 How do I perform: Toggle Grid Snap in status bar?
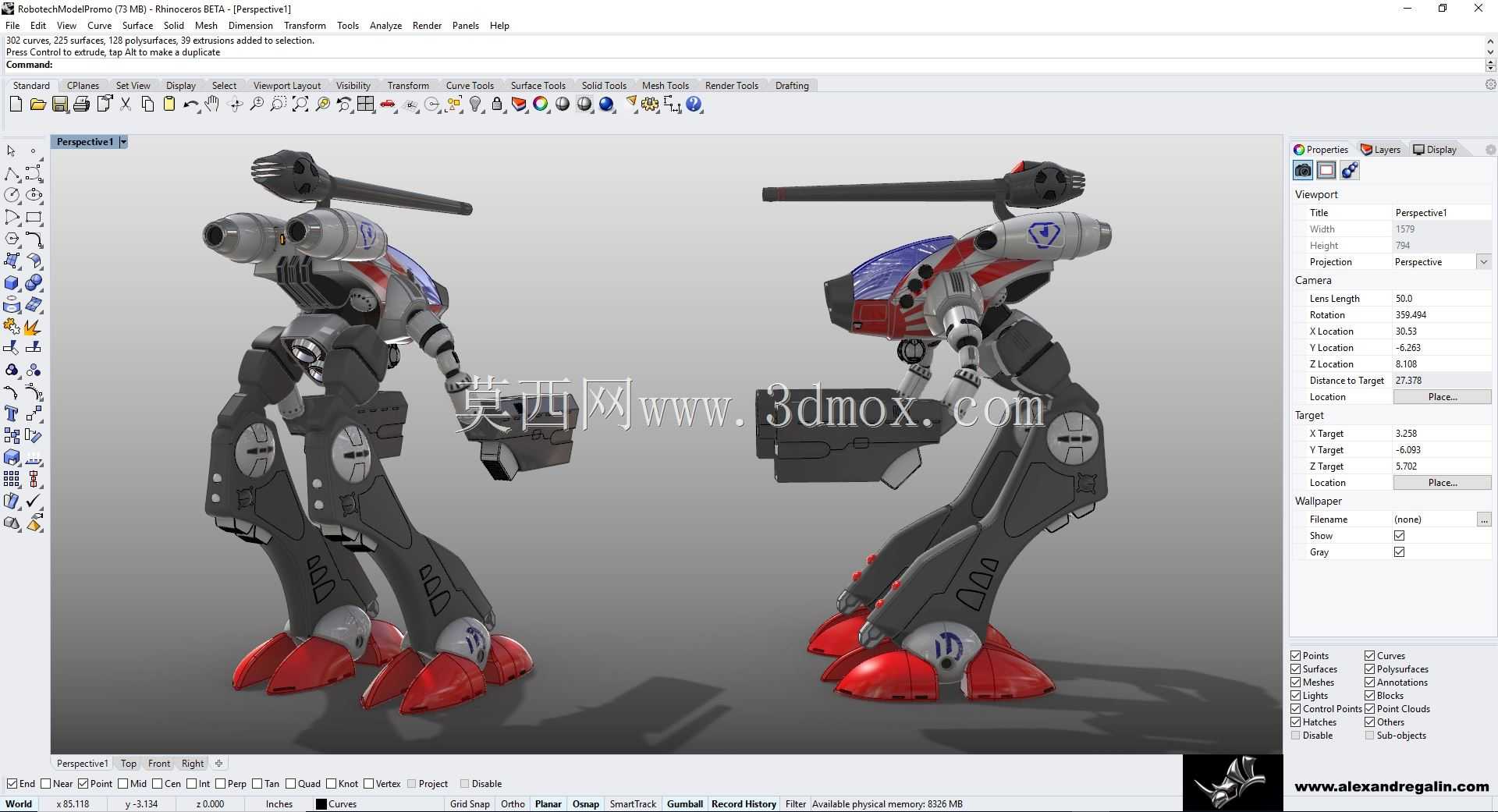click(x=470, y=803)
